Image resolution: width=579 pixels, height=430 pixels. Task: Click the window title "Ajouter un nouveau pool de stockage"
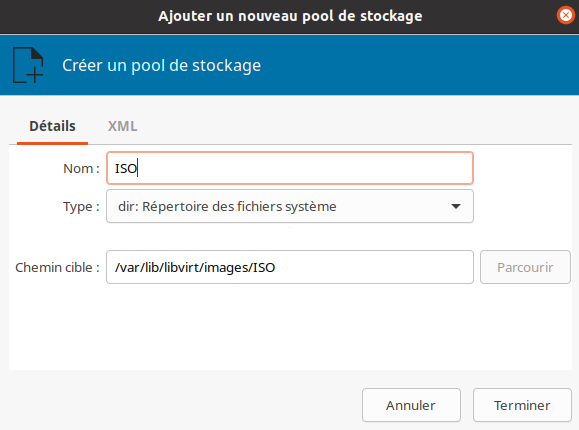tap(290, 16)
